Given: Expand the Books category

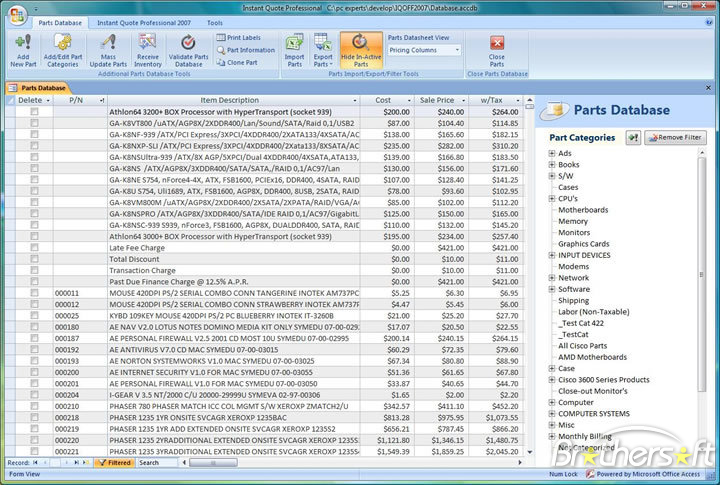Looking at the screenshot, I should 552,164.
